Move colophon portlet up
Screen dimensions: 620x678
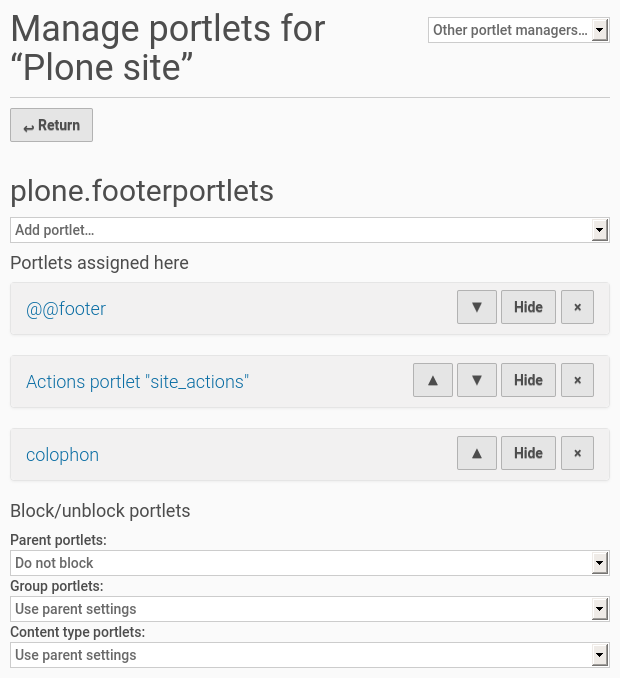477,453
